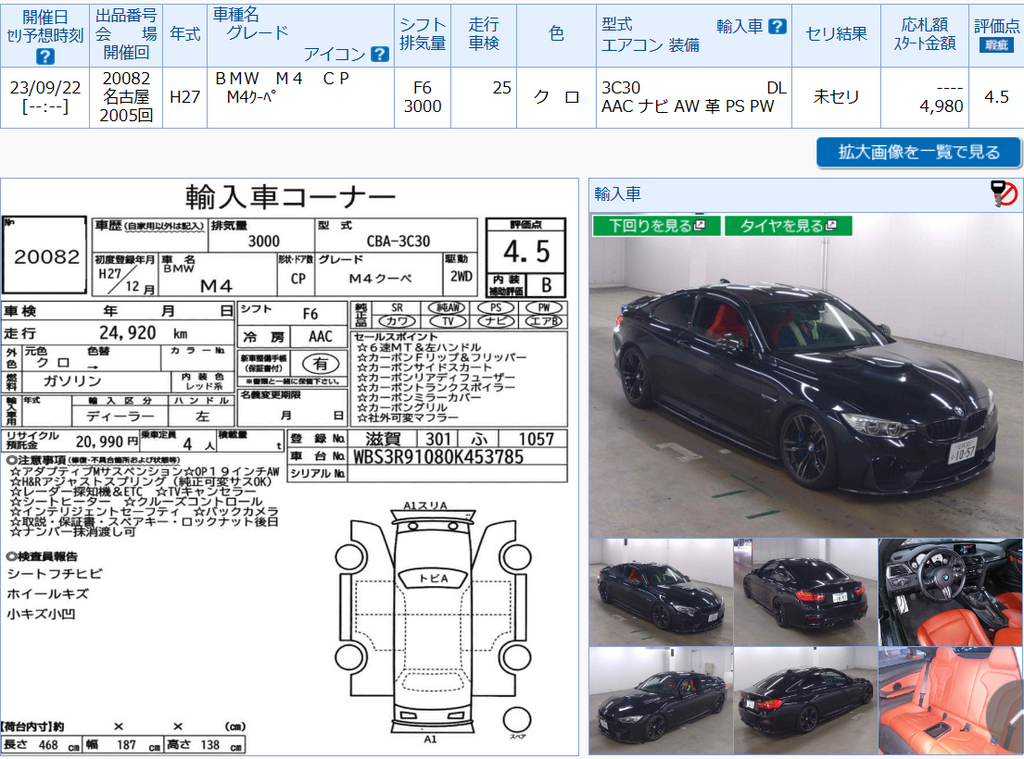
Task: Click セリ結果 column header
Action: [836, 34]
